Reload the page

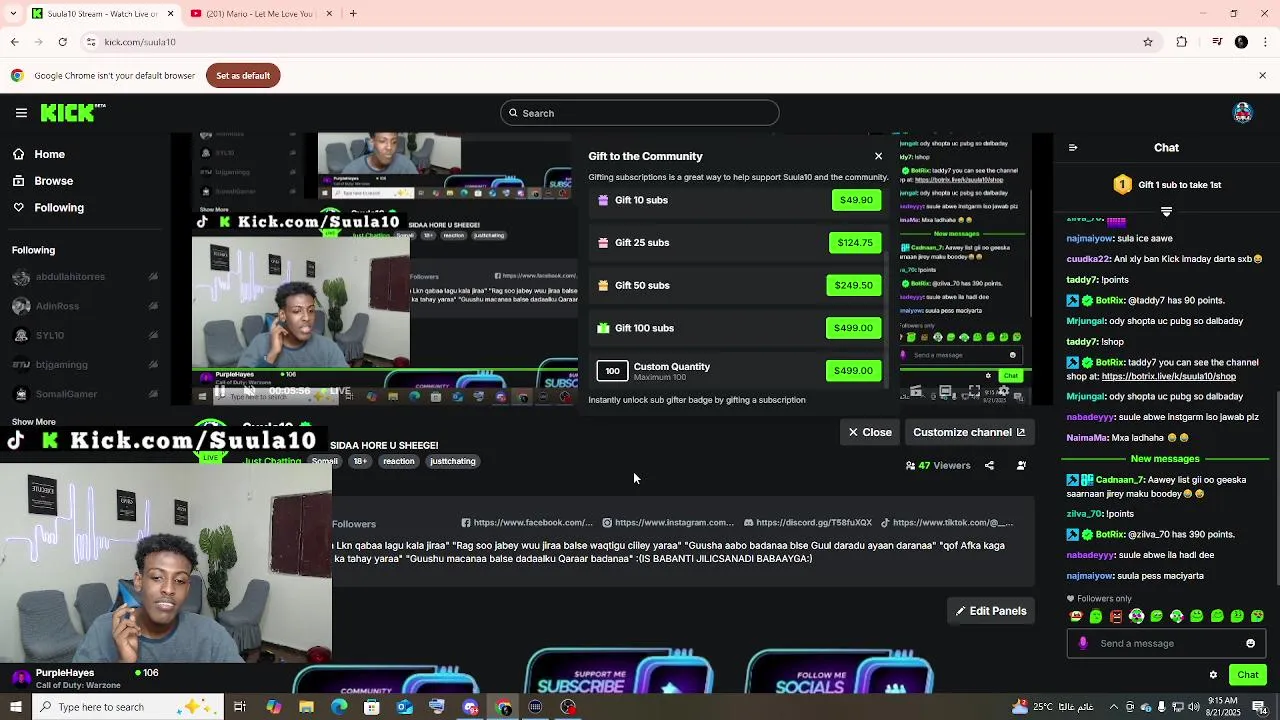click(62, 42)
